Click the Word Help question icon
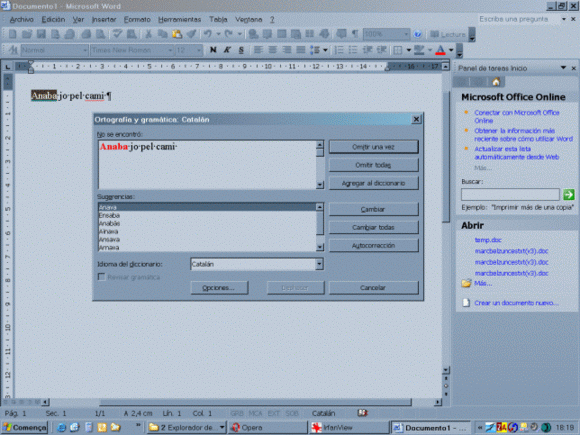Image resolution: width=580 pixels, height=435 pixels. pyautogui.click(x=418, y=34)
